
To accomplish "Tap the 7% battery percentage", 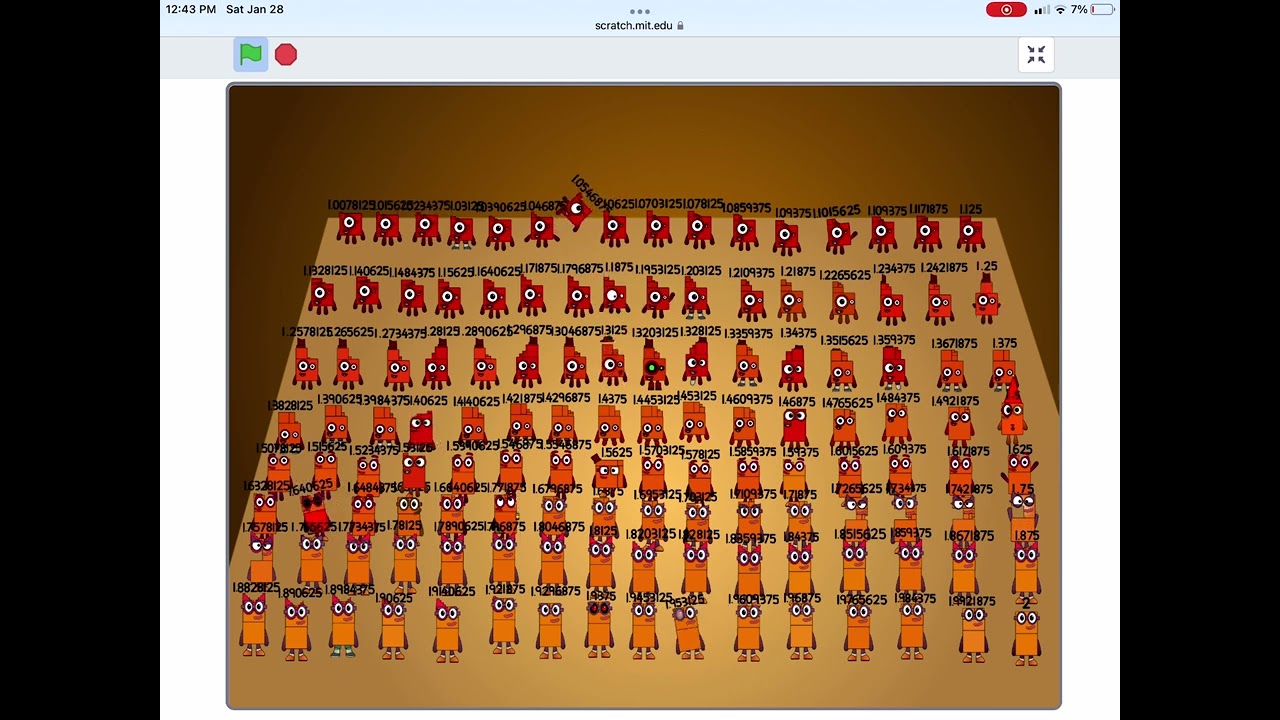I will coord(1079,10).
